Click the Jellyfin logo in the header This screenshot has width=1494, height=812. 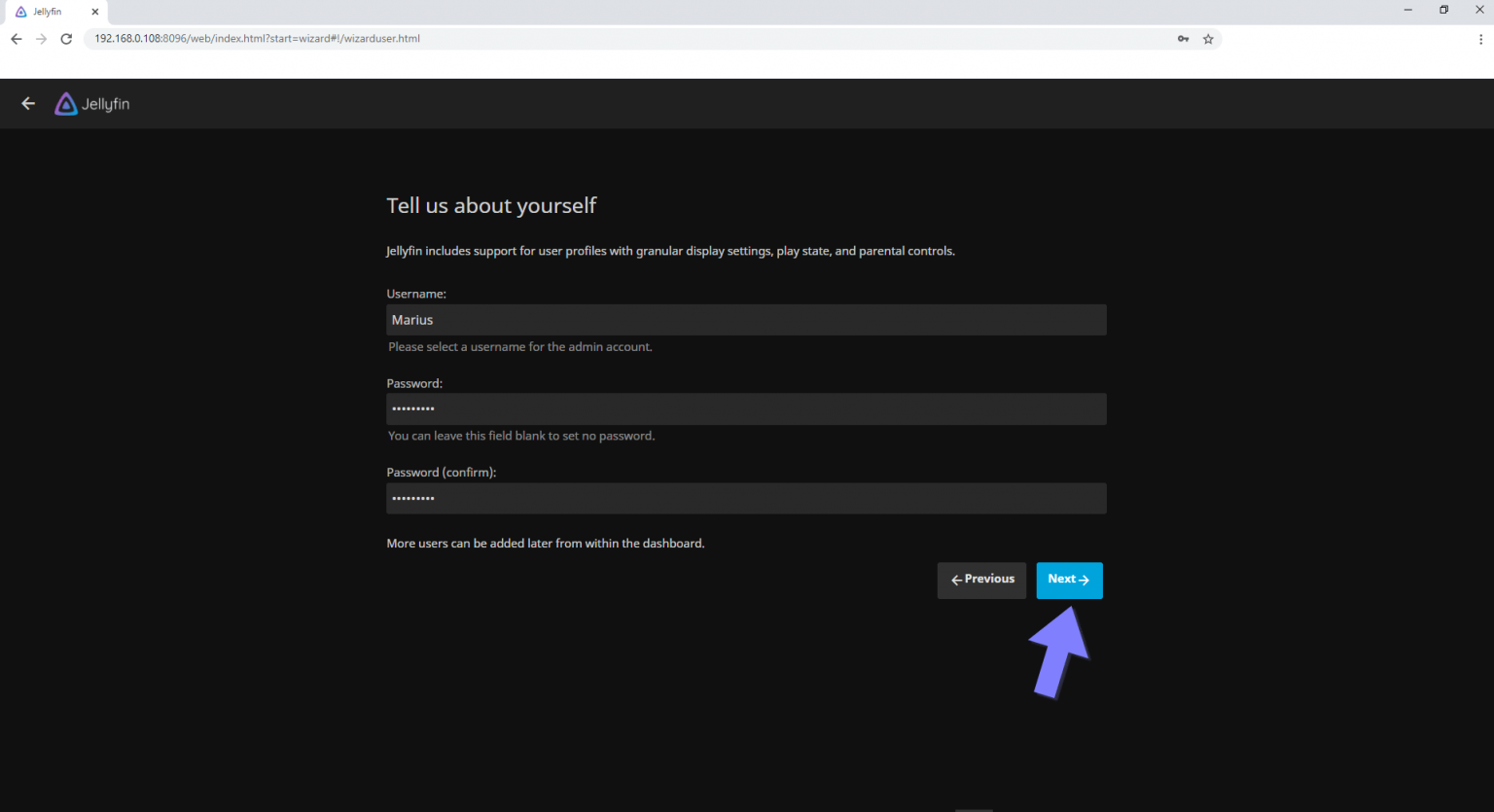pos(92,104)
